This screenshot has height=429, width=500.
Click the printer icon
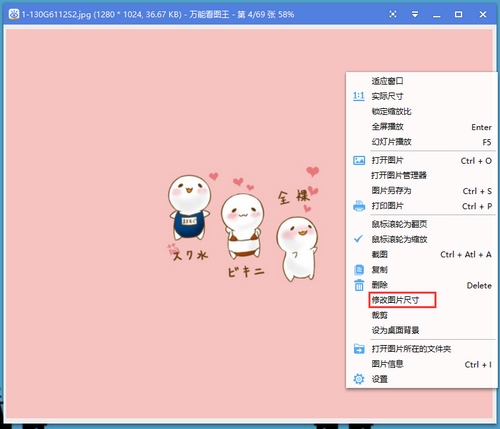point(359,206)
